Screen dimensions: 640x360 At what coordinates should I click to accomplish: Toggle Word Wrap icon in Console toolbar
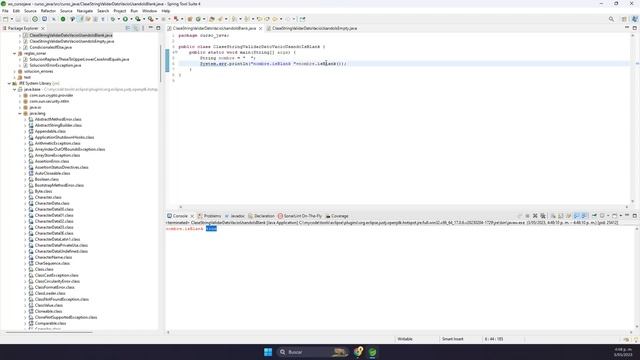pyautogui.click(x=568, y=216)
